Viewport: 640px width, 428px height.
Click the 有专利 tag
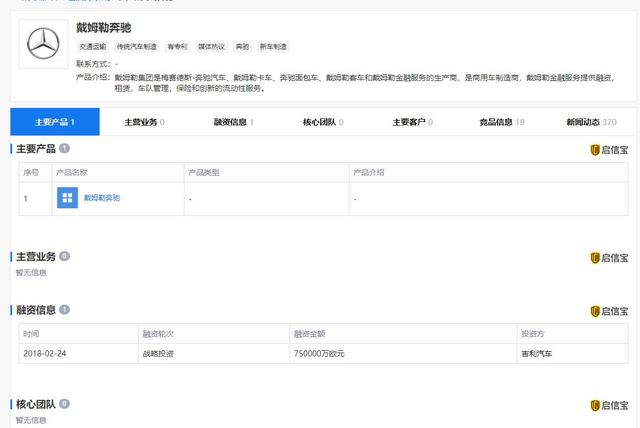tap(178, 47)
